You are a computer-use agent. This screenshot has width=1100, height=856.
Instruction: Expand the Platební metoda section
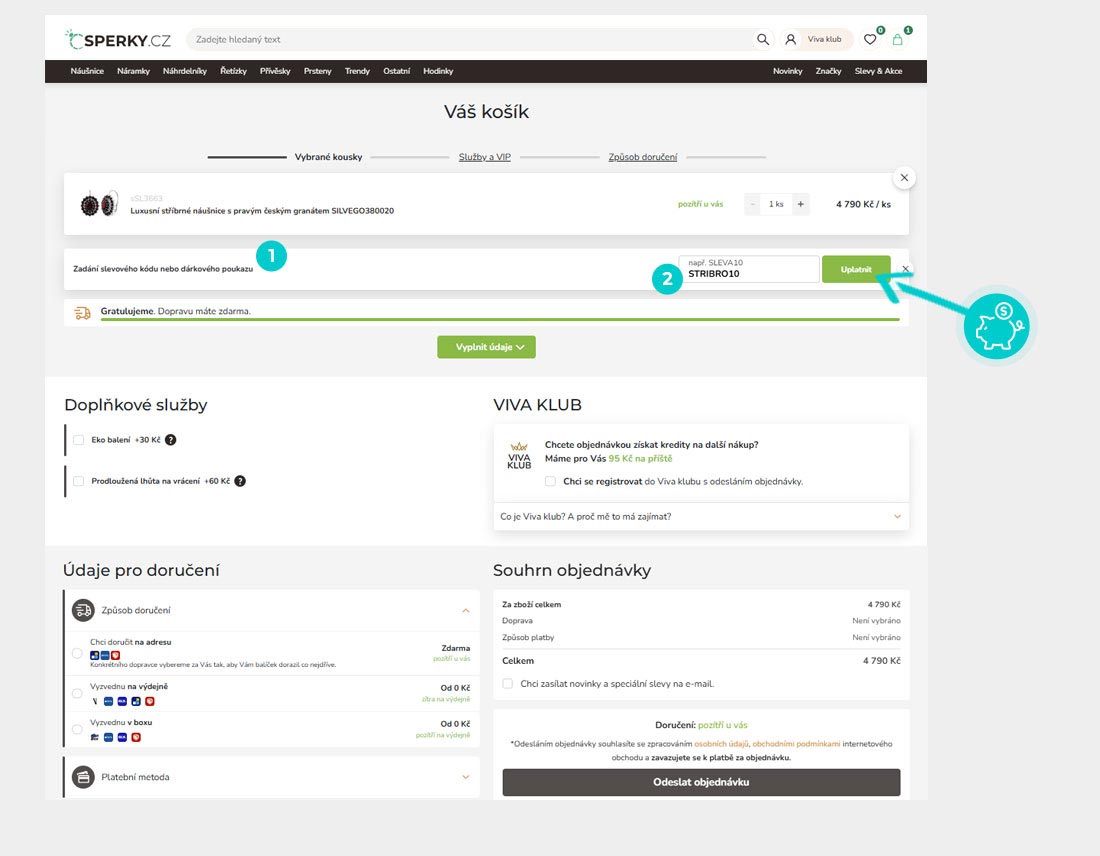point(465,777)
